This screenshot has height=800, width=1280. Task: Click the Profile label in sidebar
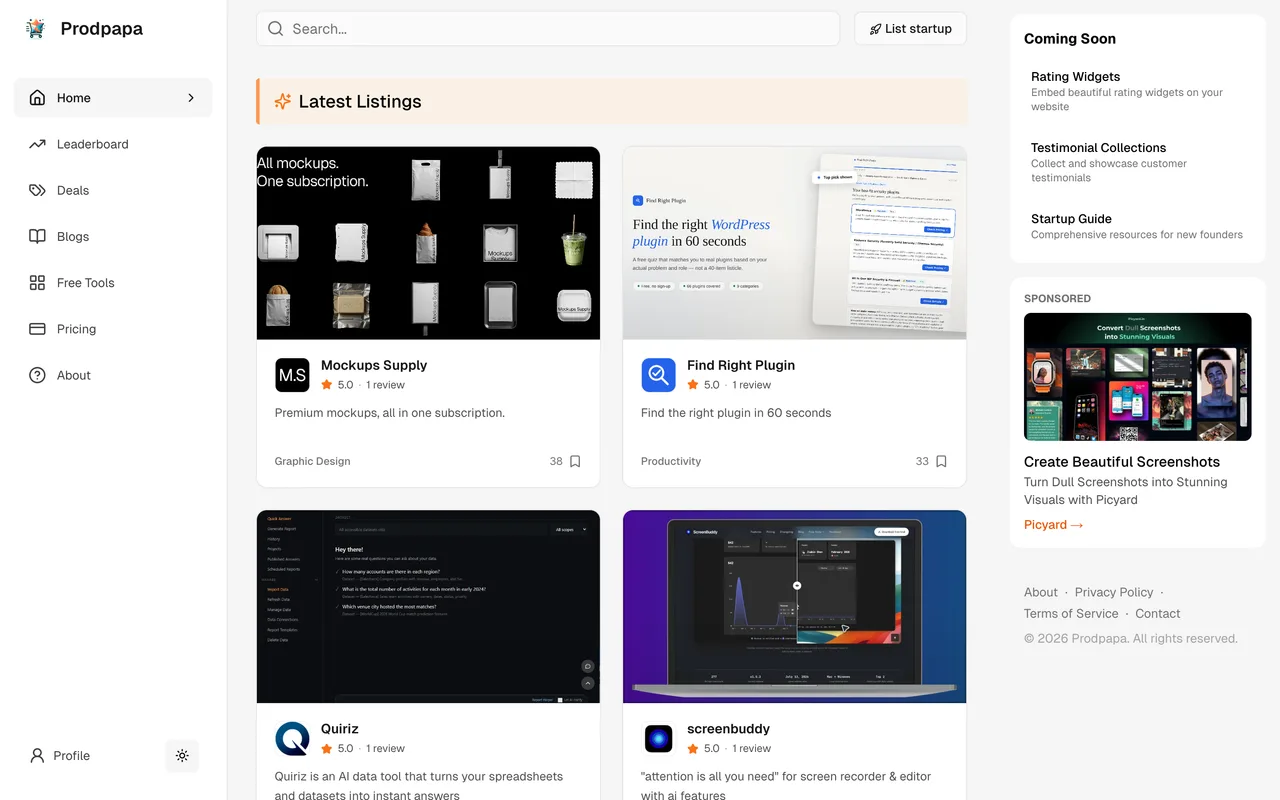pos(72,756)
